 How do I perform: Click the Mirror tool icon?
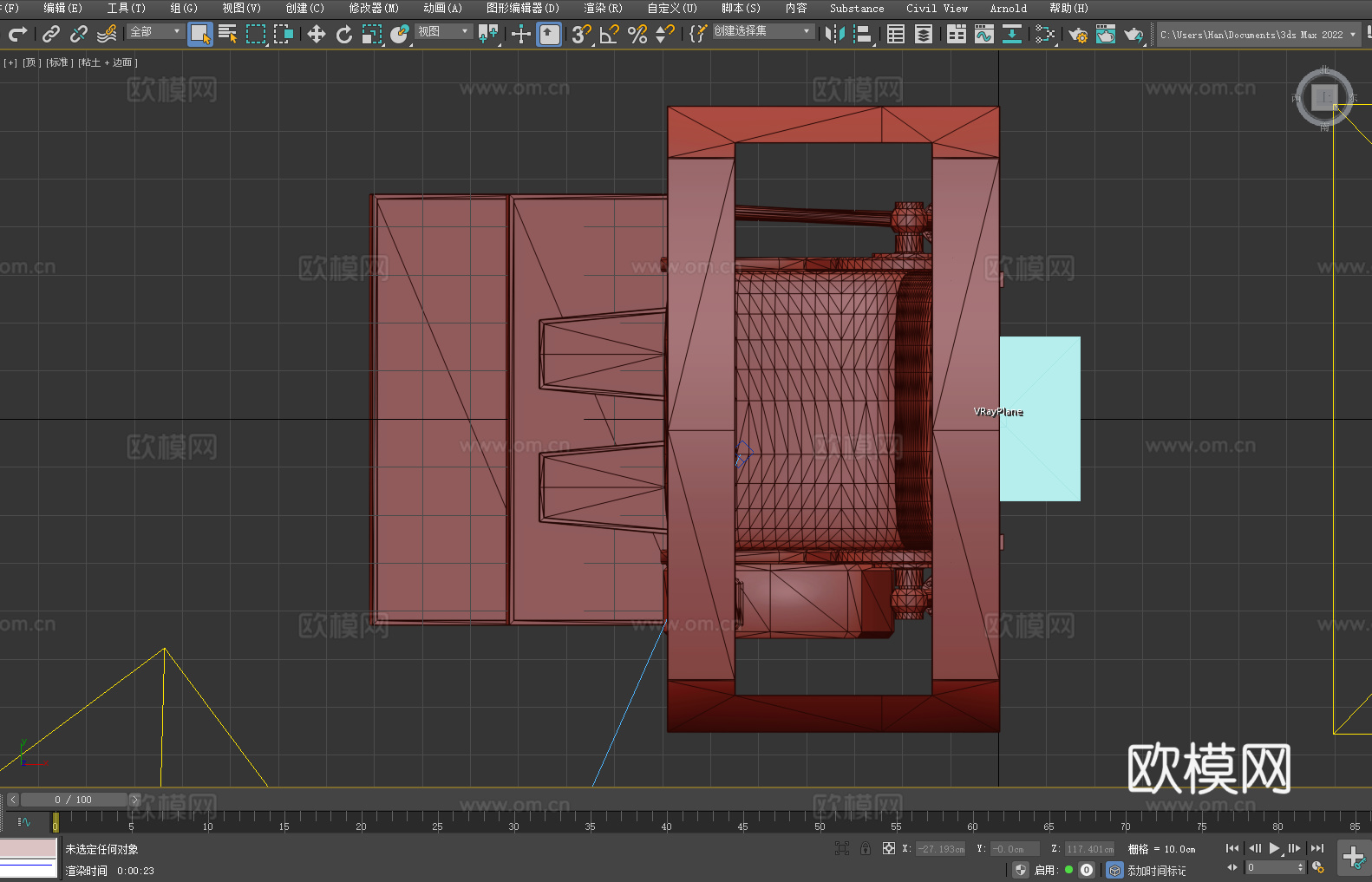pyautogui.click(x=835, y=34)
